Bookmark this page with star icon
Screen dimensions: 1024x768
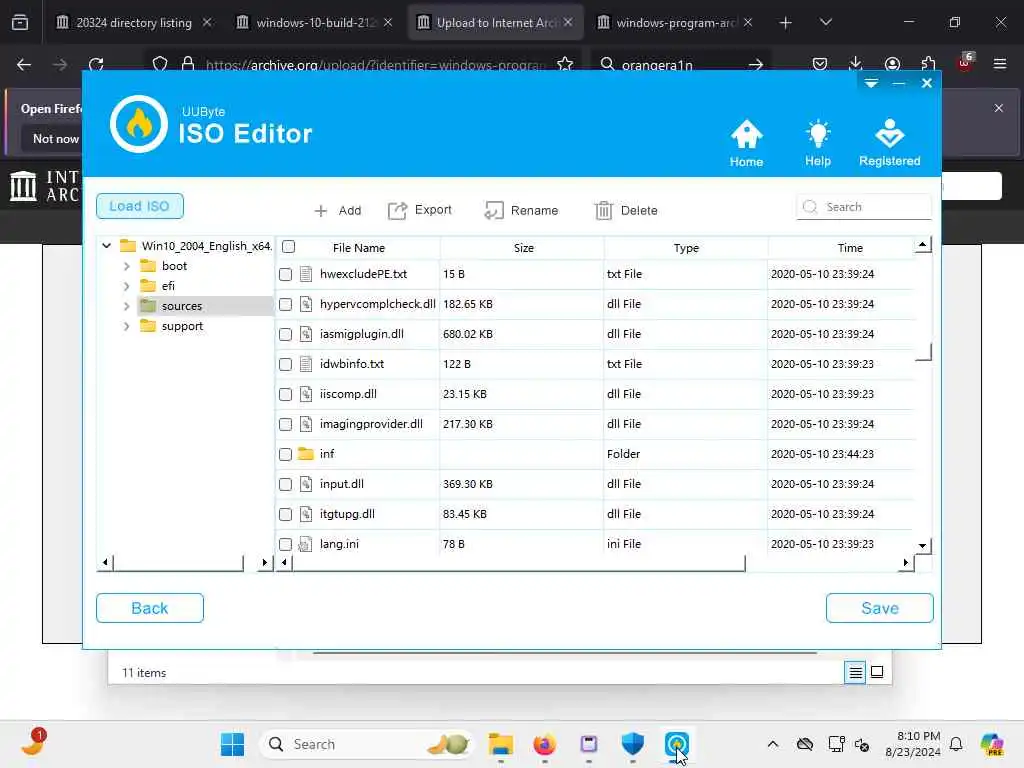pos(565,64)
